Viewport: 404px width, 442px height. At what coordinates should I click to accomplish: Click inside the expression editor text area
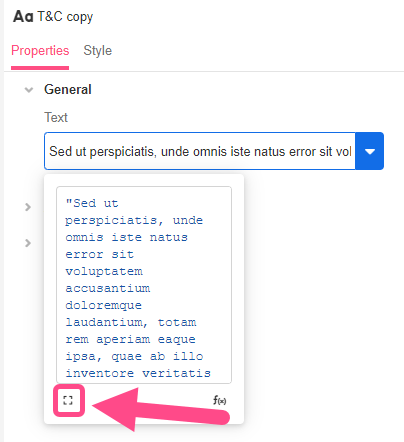[144, 285]
